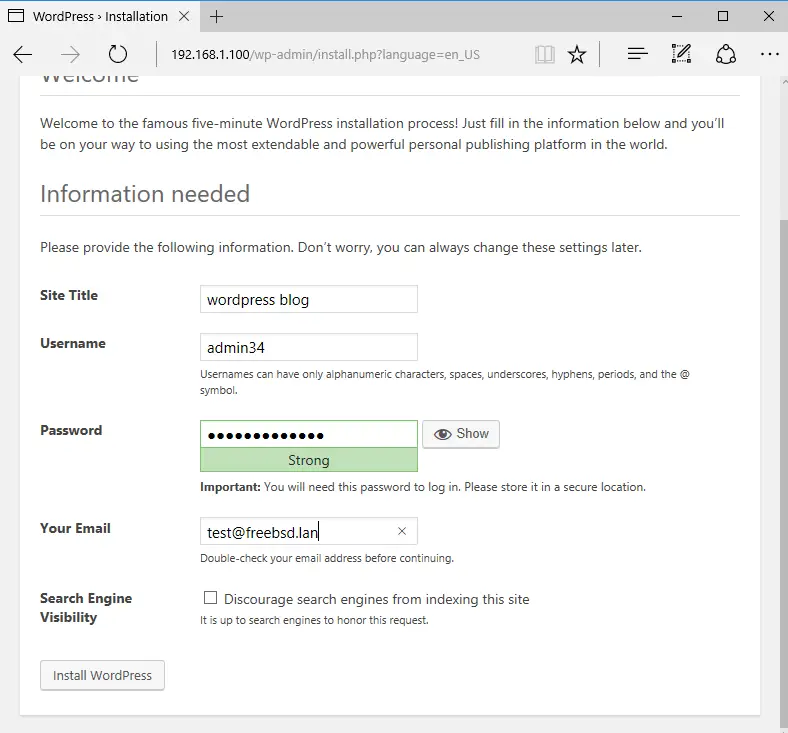This screenshot has height=733, width=788.
Task: Click the address bar URL
Action: tap(326, 55)
